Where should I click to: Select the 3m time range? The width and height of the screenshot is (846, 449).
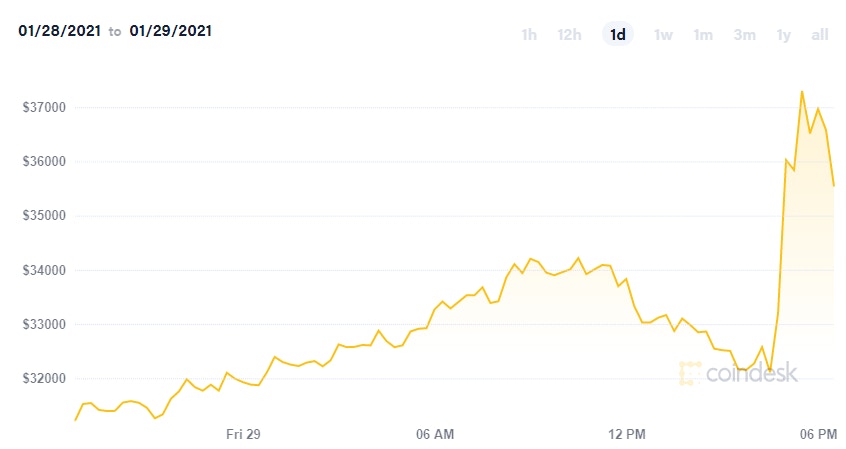click(744, 35)
